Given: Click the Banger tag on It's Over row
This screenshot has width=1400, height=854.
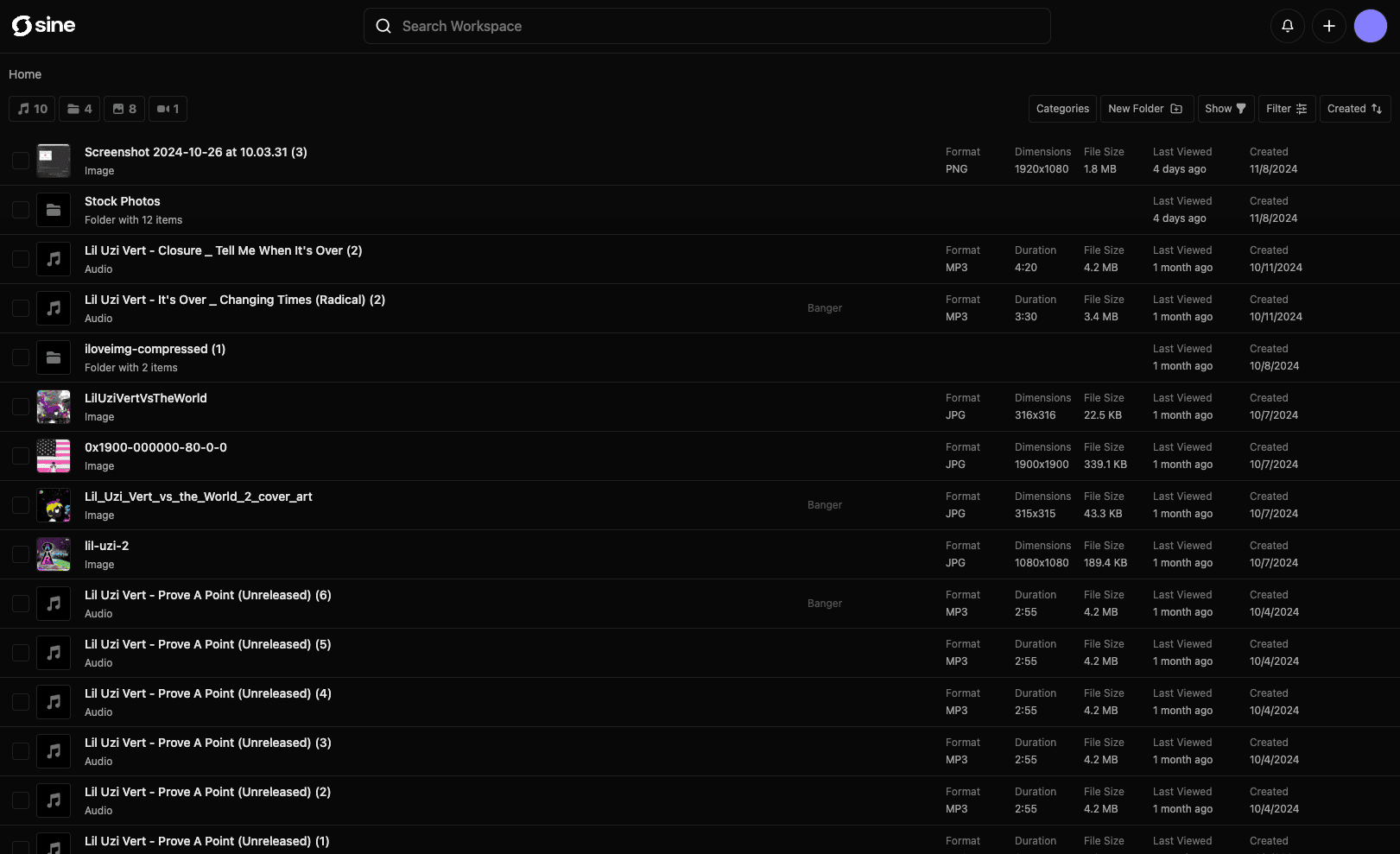Looking at the screenshot, I should (824, 308).
